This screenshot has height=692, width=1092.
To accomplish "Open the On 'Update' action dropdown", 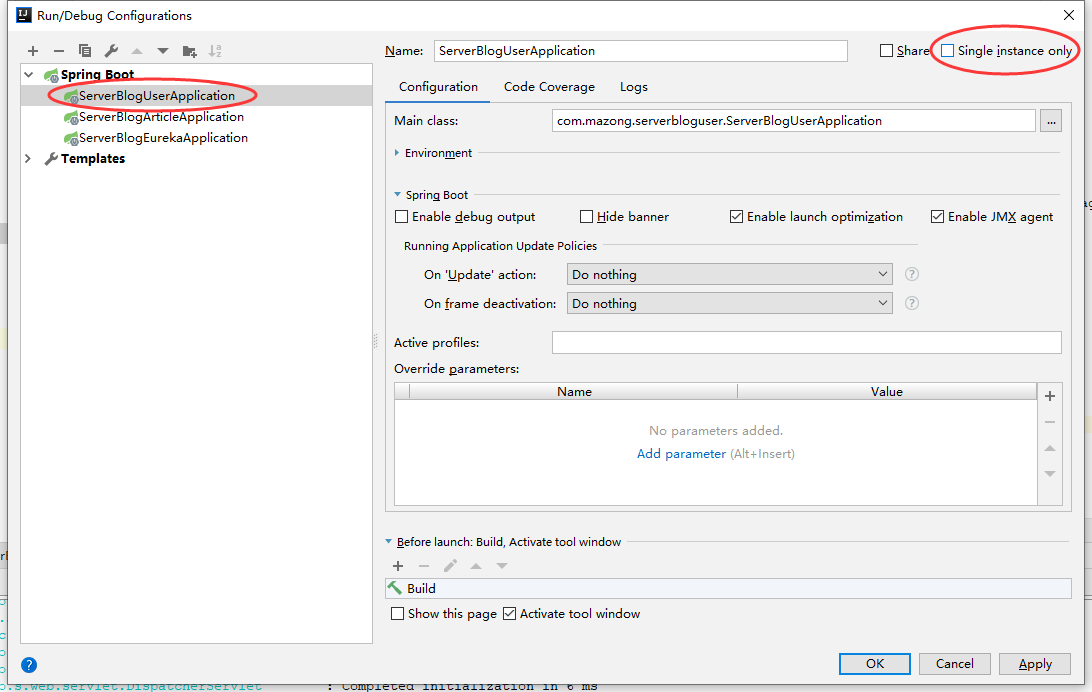I will click(730, 274).
